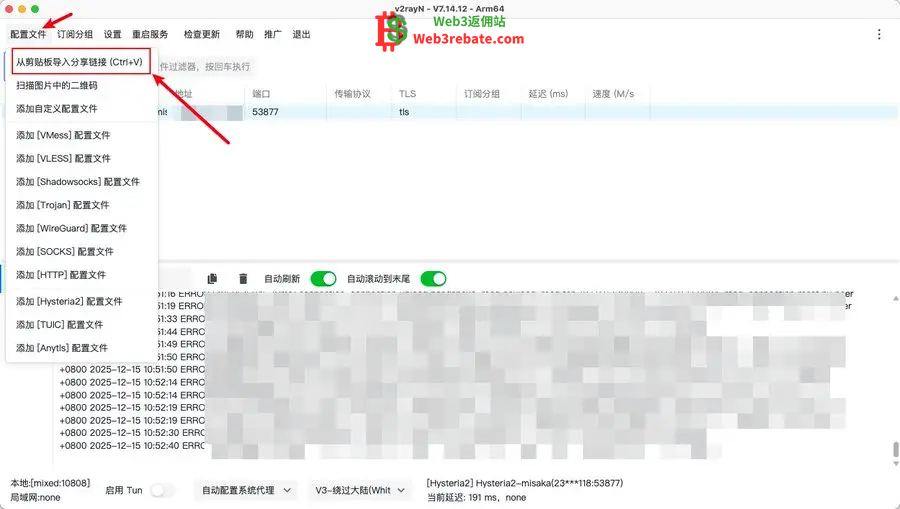
Task: Click the copy log icon
Action: [x=212, y=278]
